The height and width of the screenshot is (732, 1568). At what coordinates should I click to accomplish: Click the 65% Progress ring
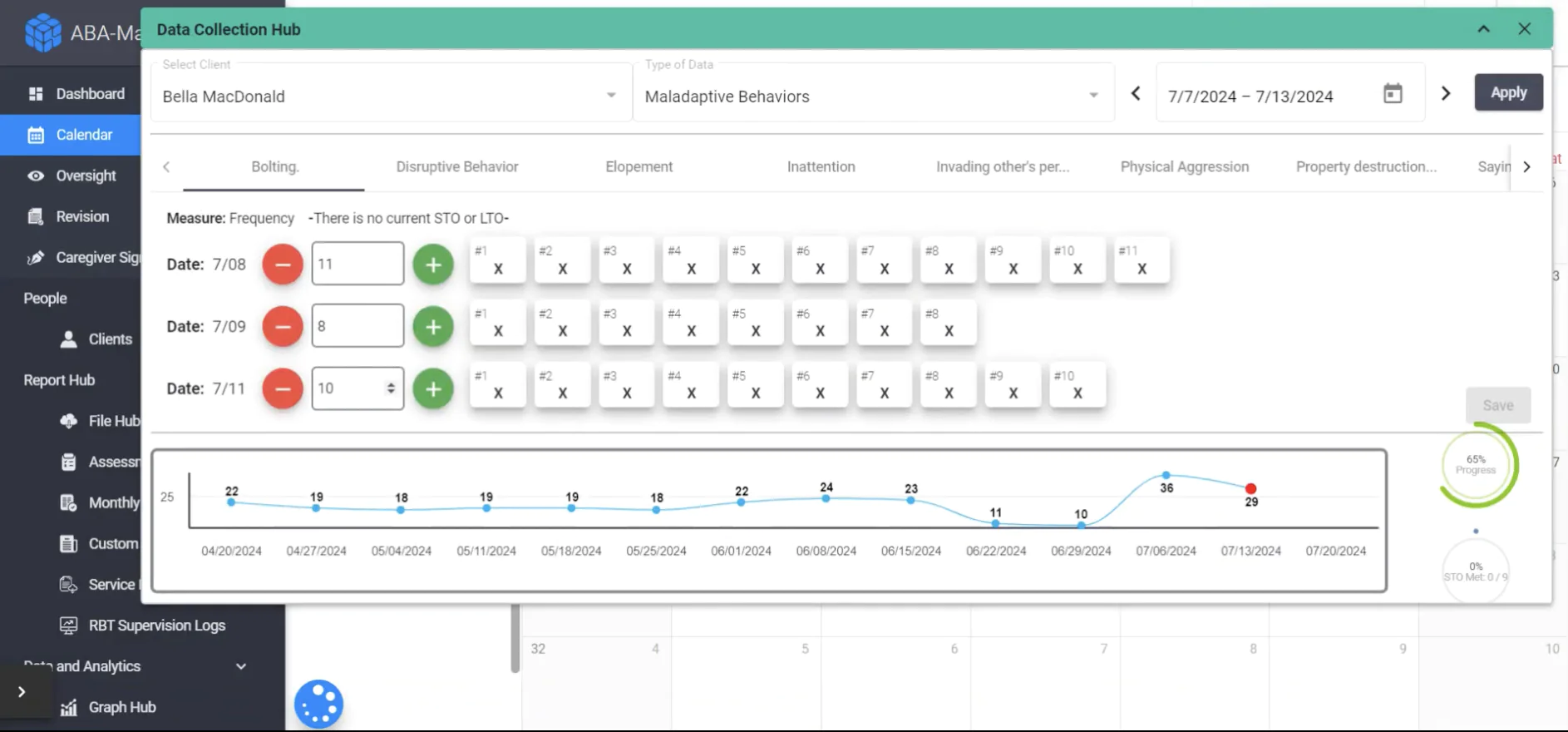click(1477, 465)
